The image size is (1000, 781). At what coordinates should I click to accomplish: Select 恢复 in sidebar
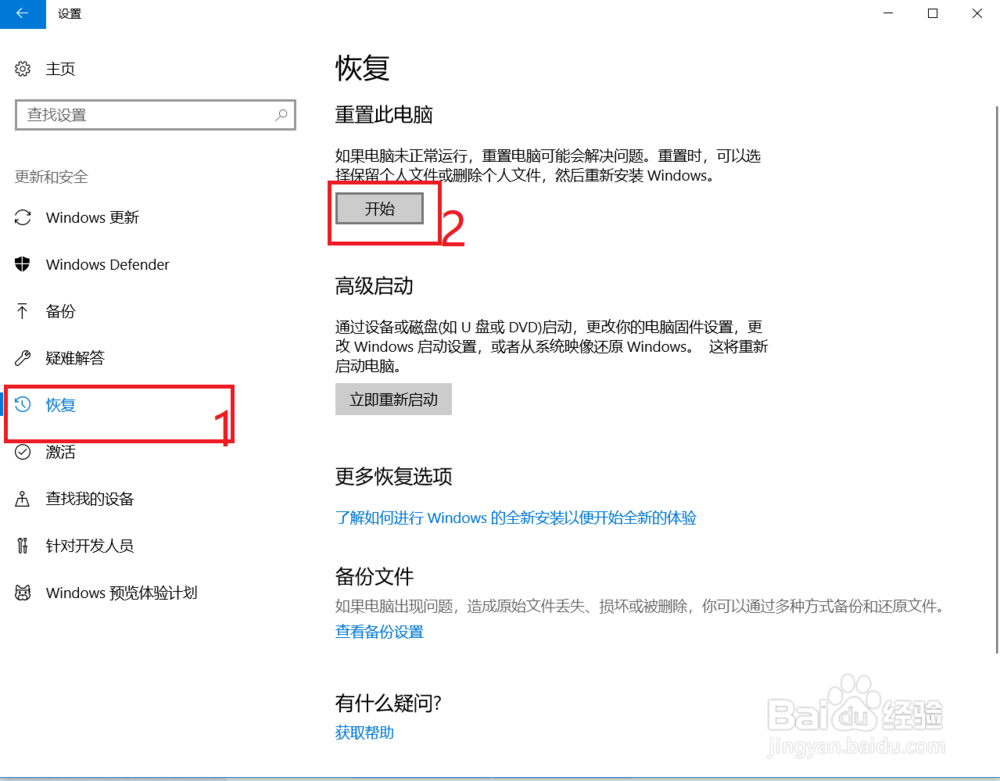[61, 404]
